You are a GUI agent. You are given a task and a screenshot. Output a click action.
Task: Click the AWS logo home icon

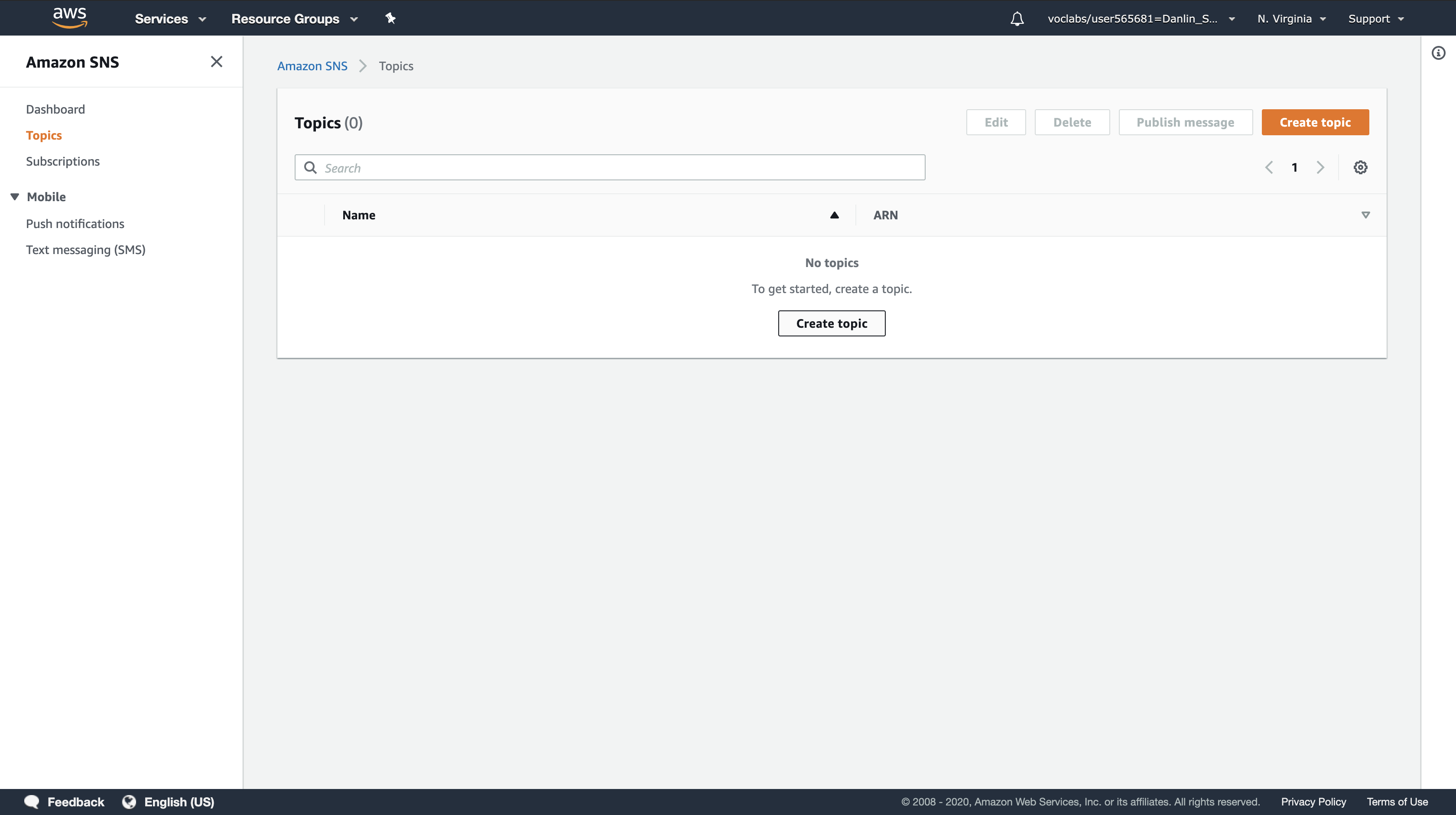pyautogui.click(x=69, y=17)
